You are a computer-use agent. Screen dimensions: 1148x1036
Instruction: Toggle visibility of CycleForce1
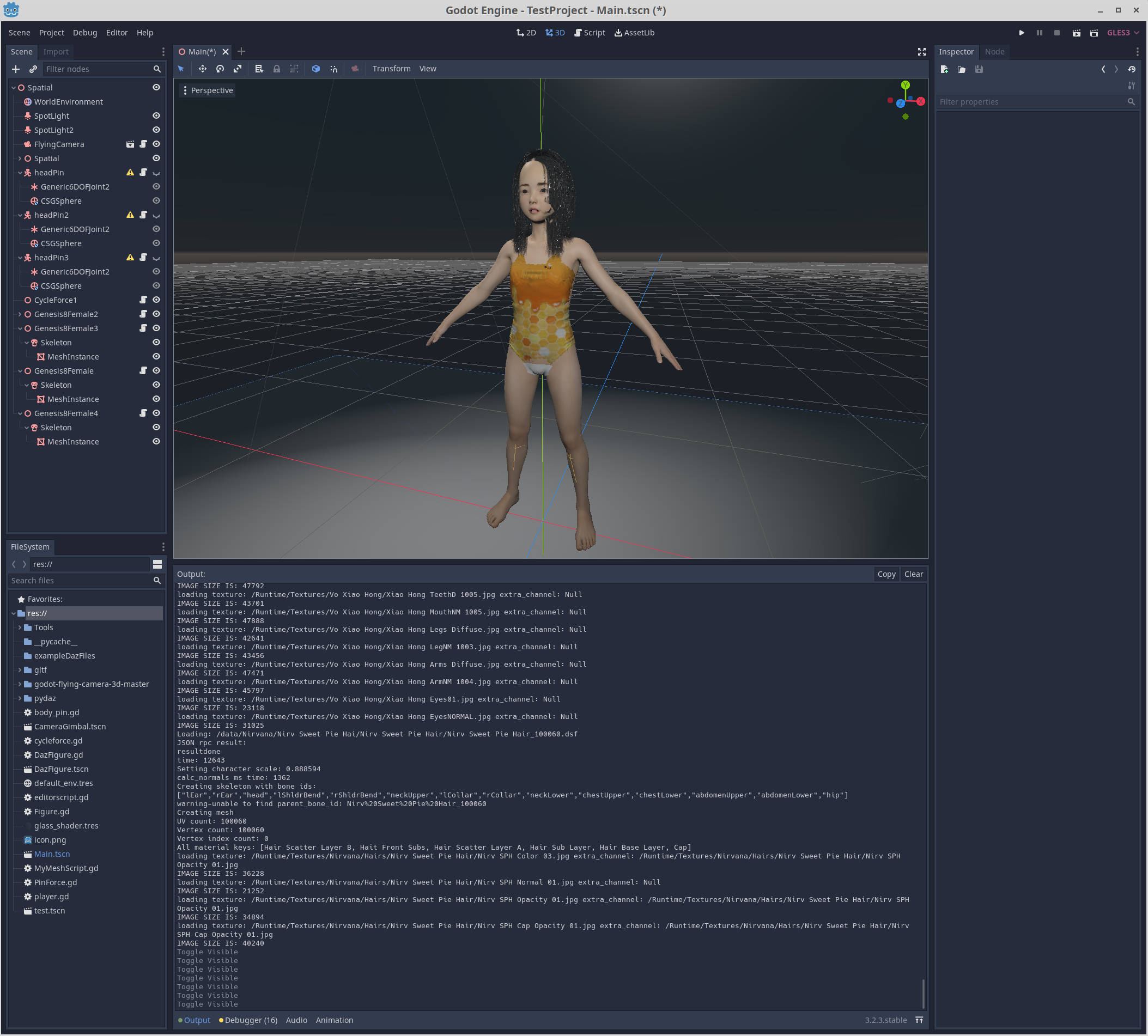(156, 300)
